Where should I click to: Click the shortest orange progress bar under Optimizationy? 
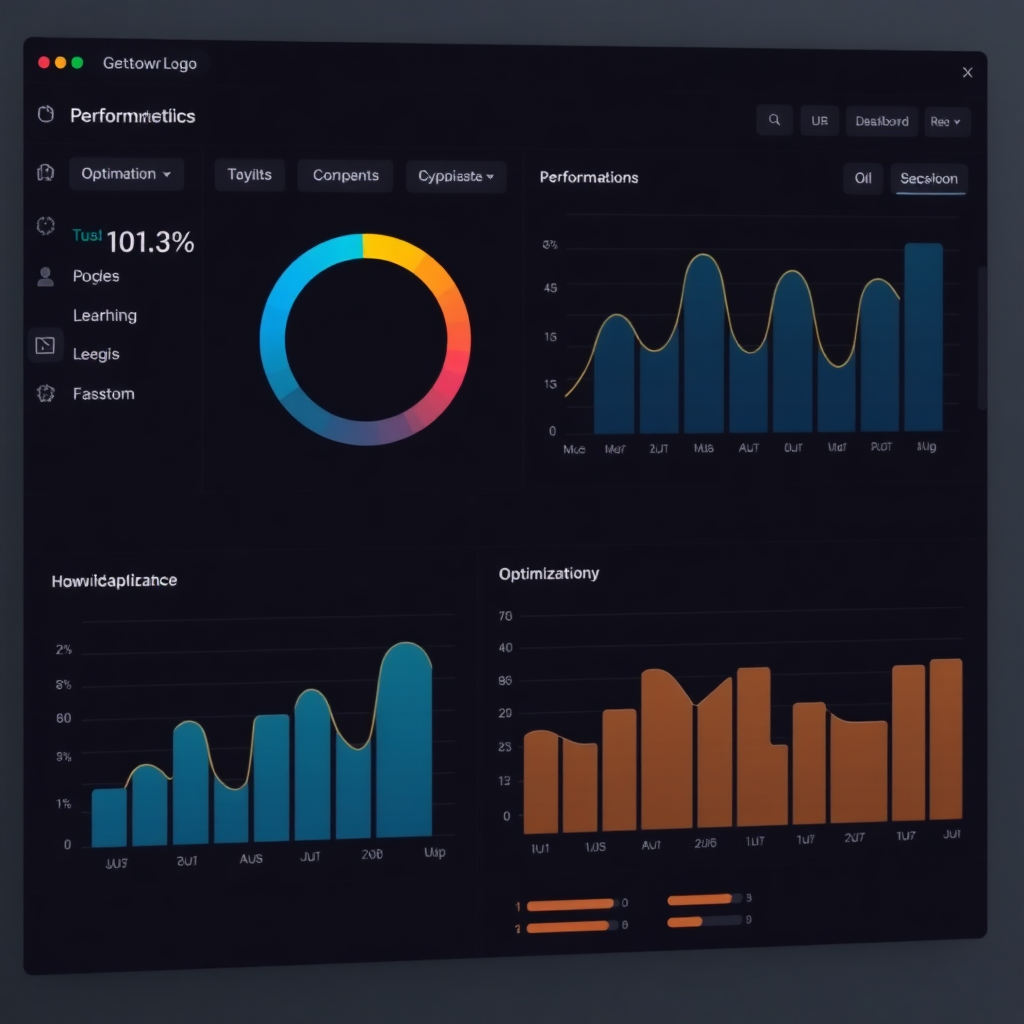686,921
